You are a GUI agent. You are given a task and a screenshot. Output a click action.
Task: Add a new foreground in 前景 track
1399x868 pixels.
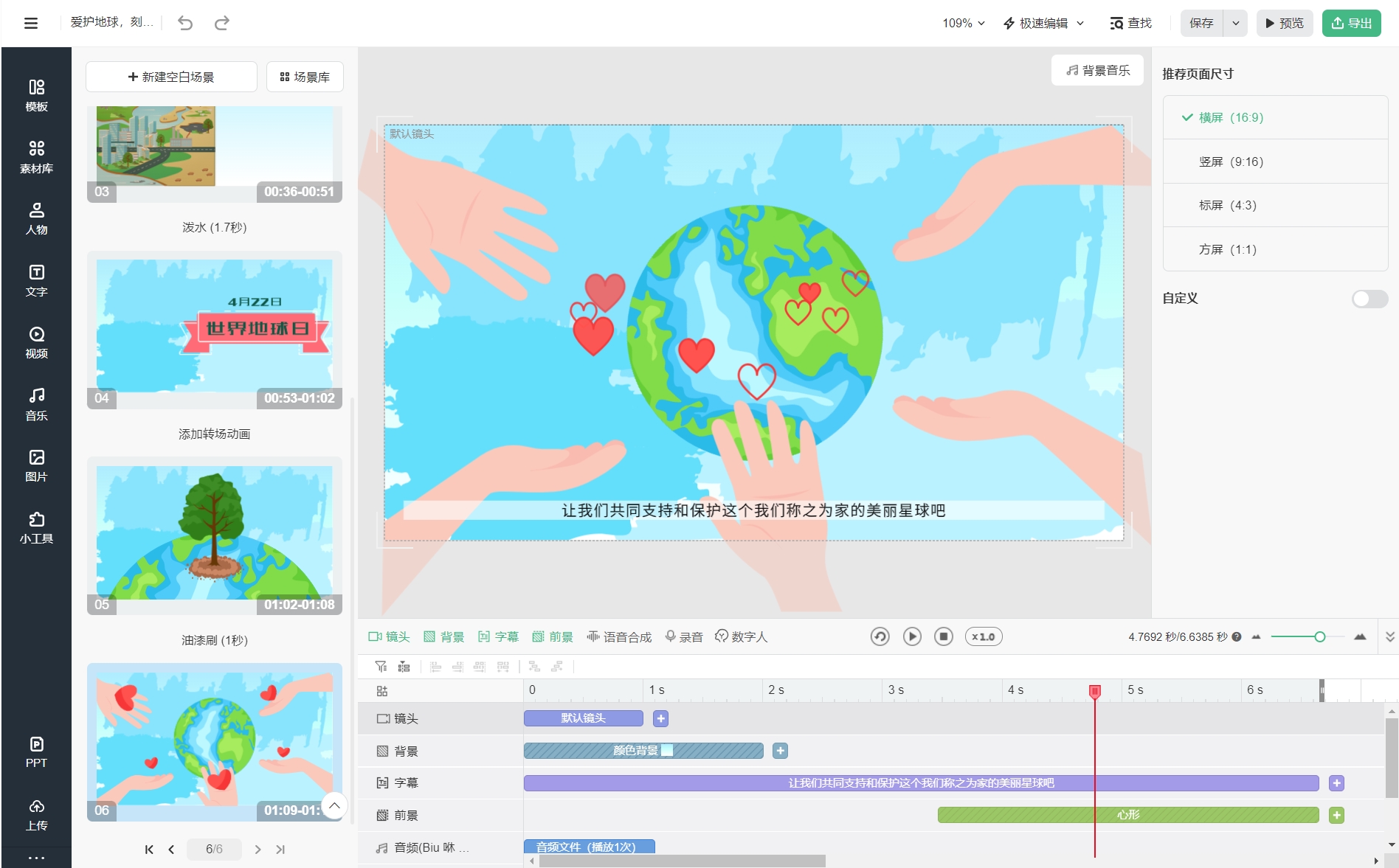[1336, 815]
